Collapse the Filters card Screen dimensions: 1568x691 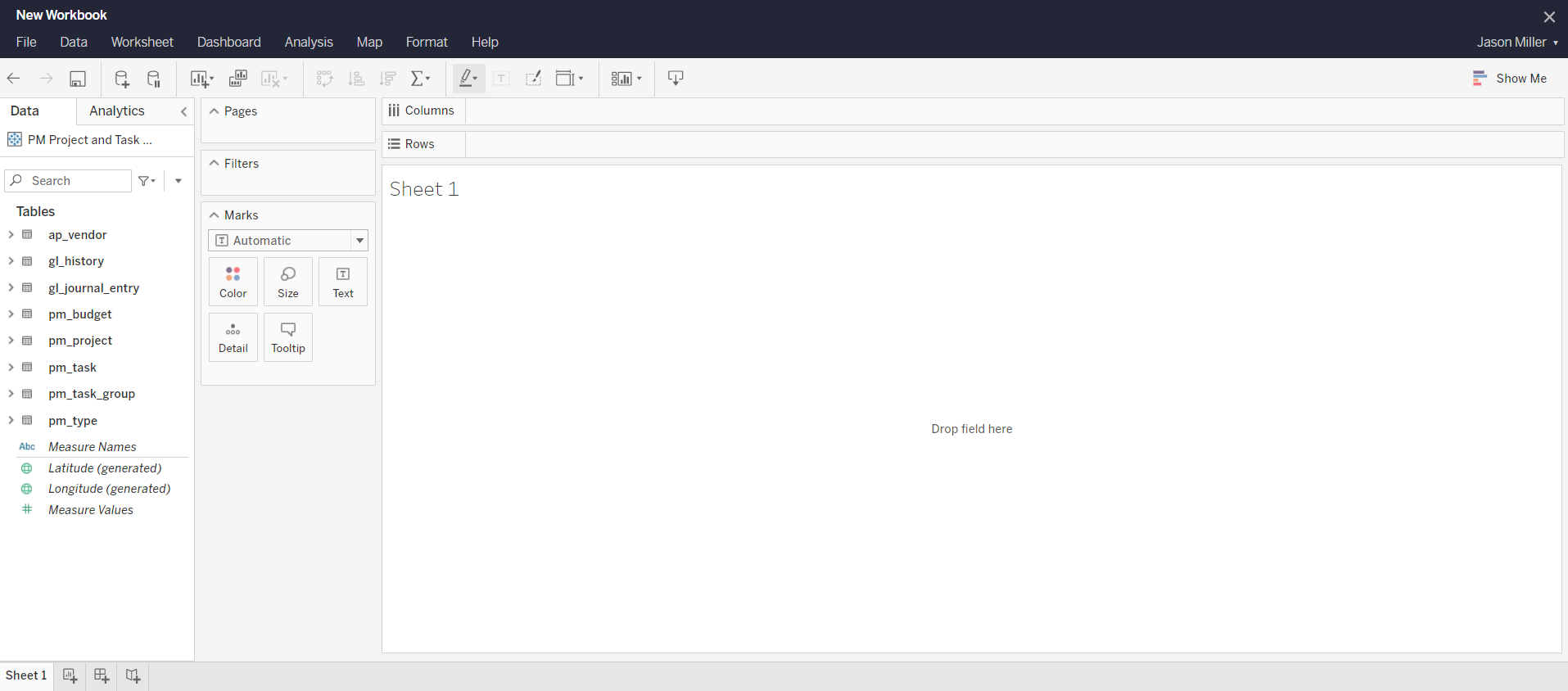click(215, 164)
